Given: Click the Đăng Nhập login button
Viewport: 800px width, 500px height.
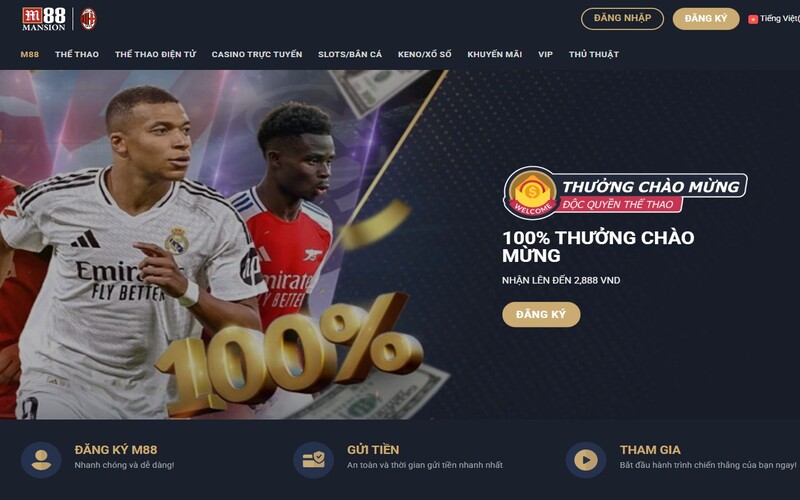Looking at the screenshot, I should (622, 19).
